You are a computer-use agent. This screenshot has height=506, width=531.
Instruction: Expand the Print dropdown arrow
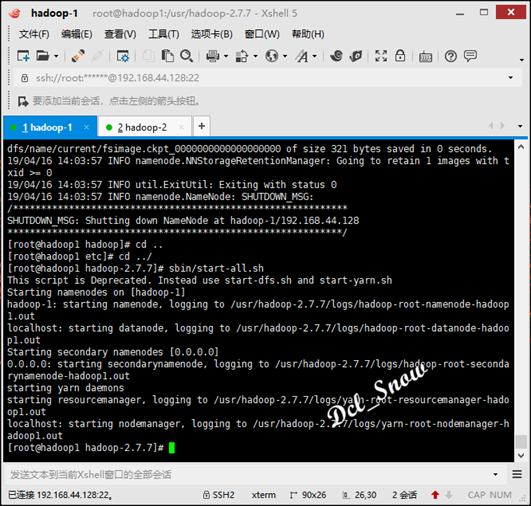tap(226, 56)
